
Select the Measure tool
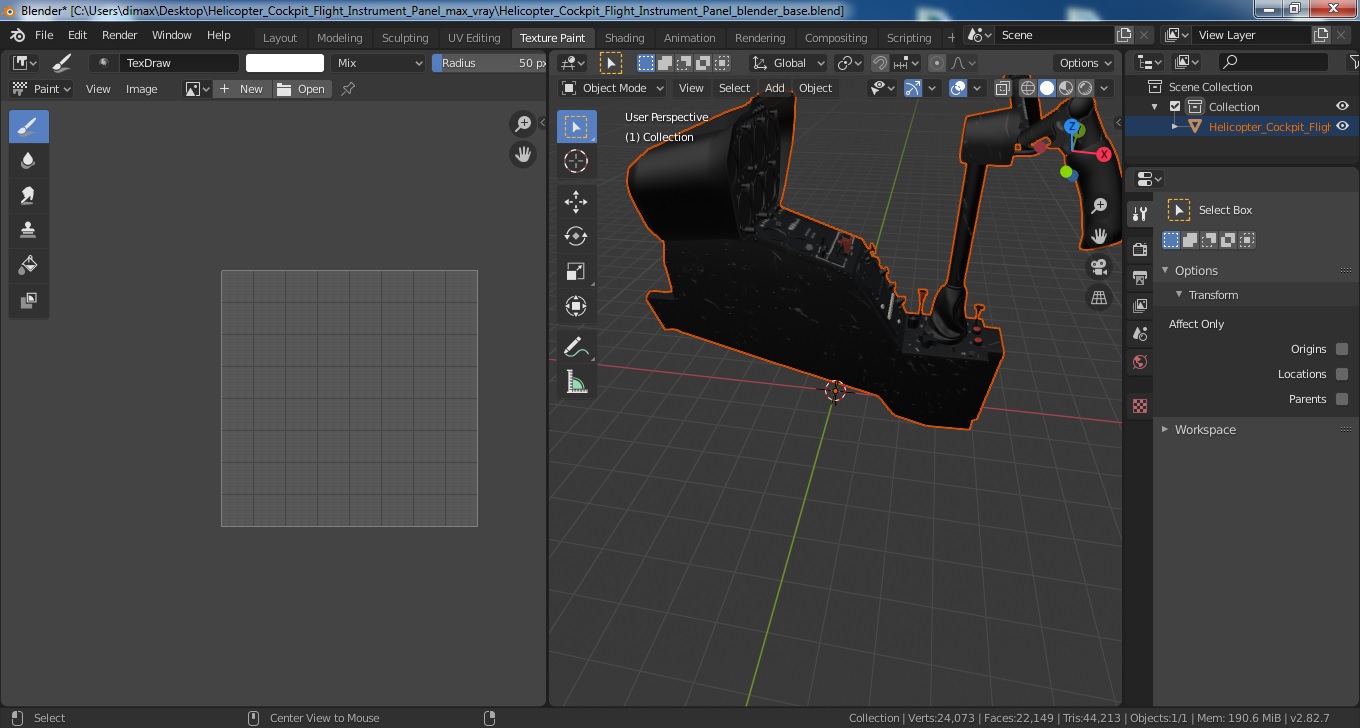pos(576,382)
